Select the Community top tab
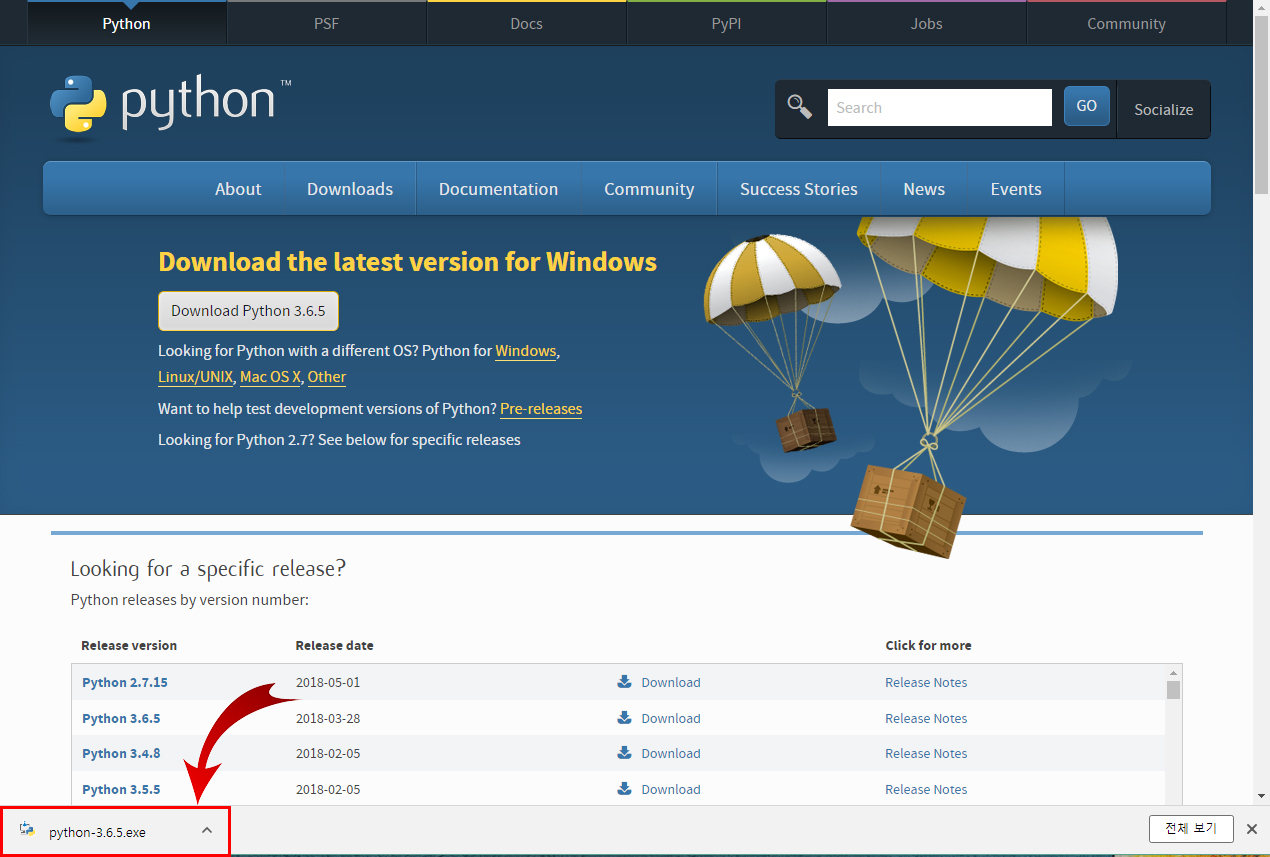This screenshot has height=857, width=1270. 1127,23
